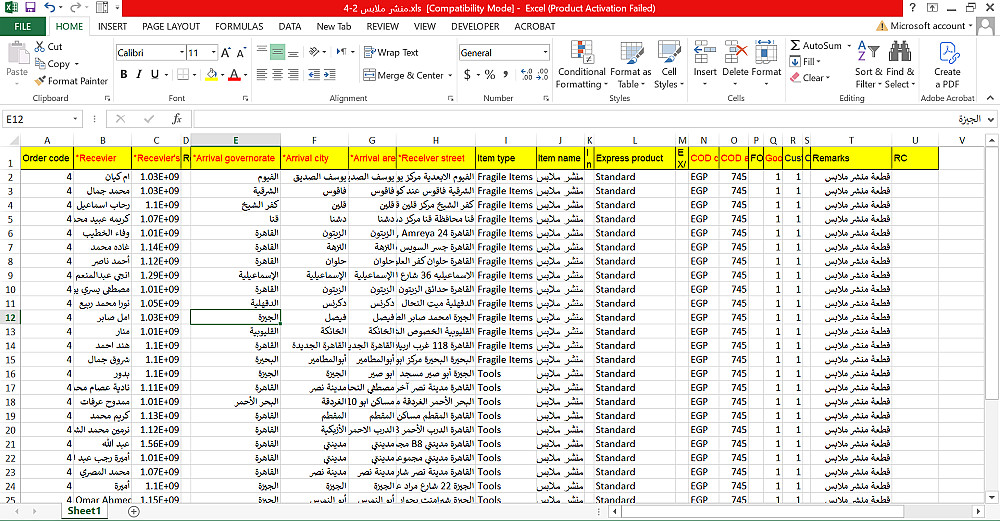
Task: Toggle Center horizontal alignment
Action: tap(277, 75)
